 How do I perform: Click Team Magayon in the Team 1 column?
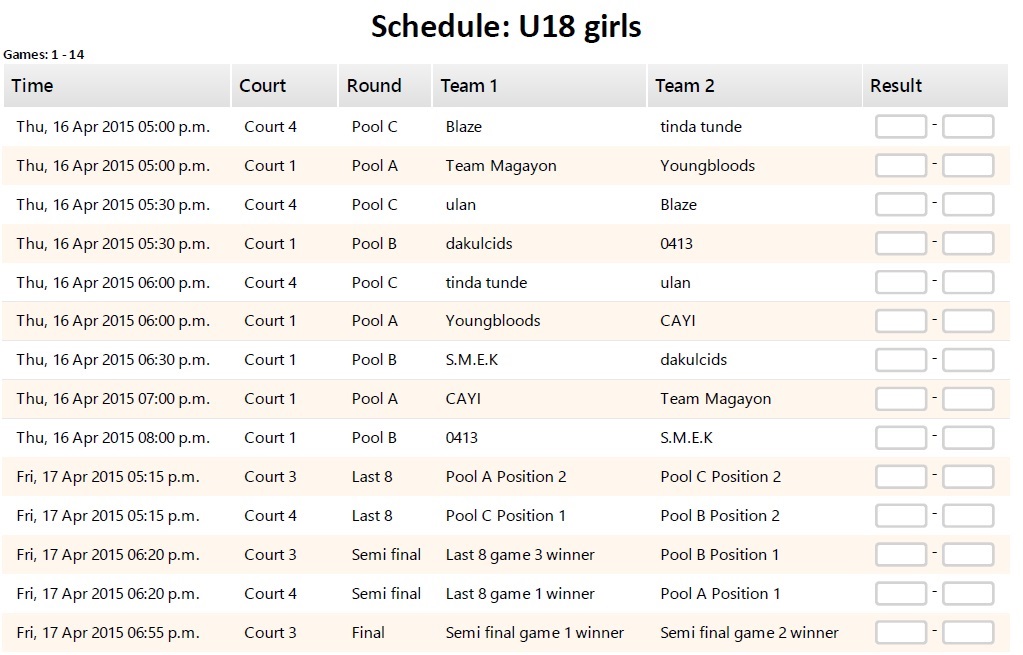[501, 166]
